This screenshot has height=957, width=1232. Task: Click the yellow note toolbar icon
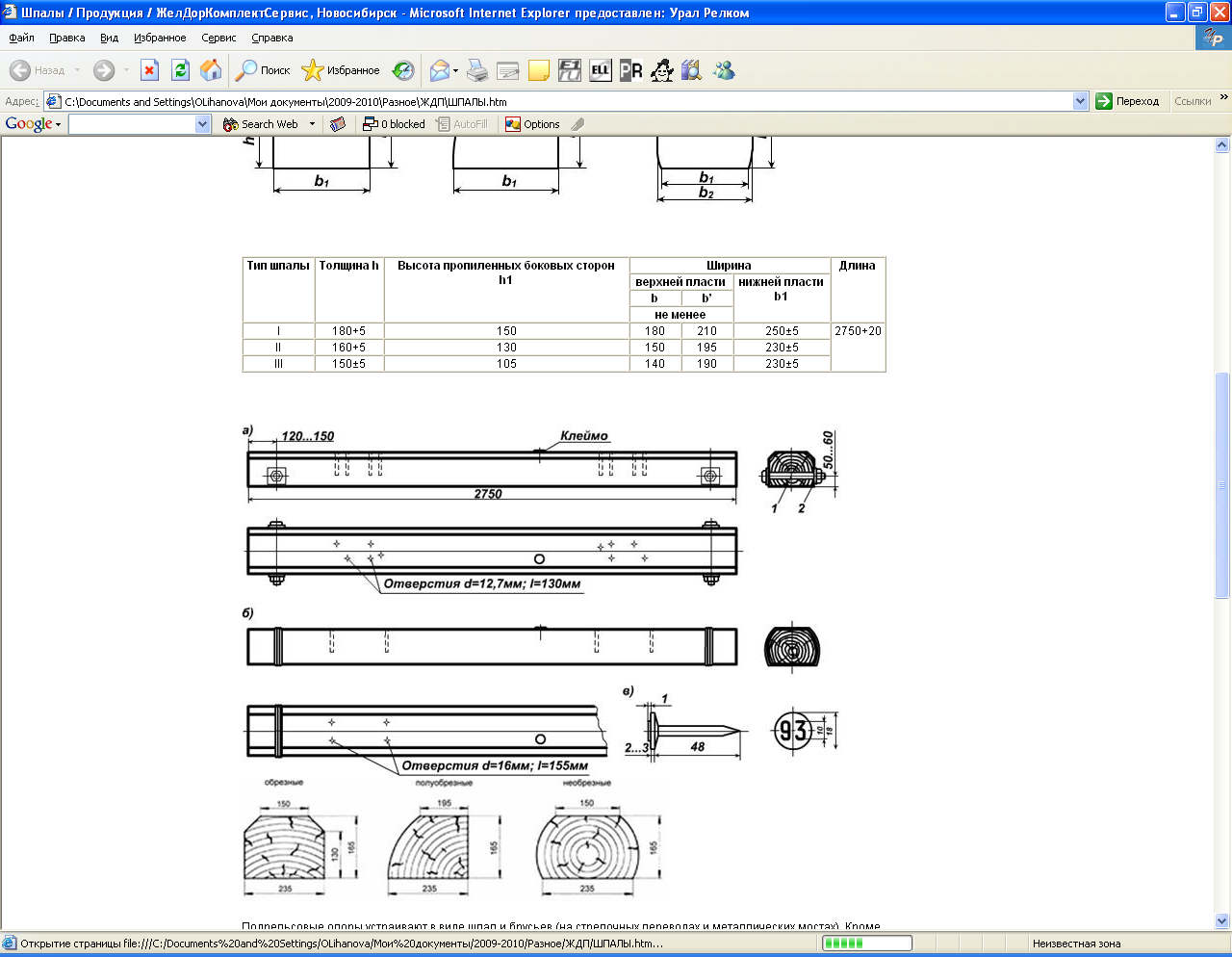(539, 70)
